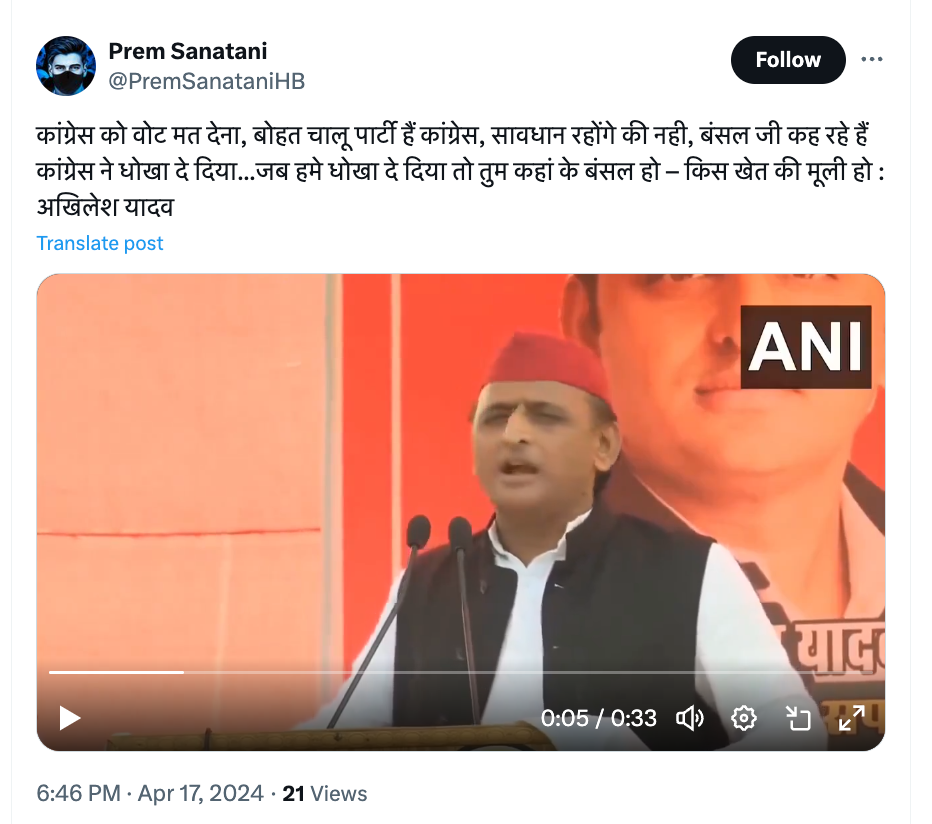This screenshot has height=824, width=932.
Task: Follow the Prem Sanatani account
Action: (x=788, y=59)
